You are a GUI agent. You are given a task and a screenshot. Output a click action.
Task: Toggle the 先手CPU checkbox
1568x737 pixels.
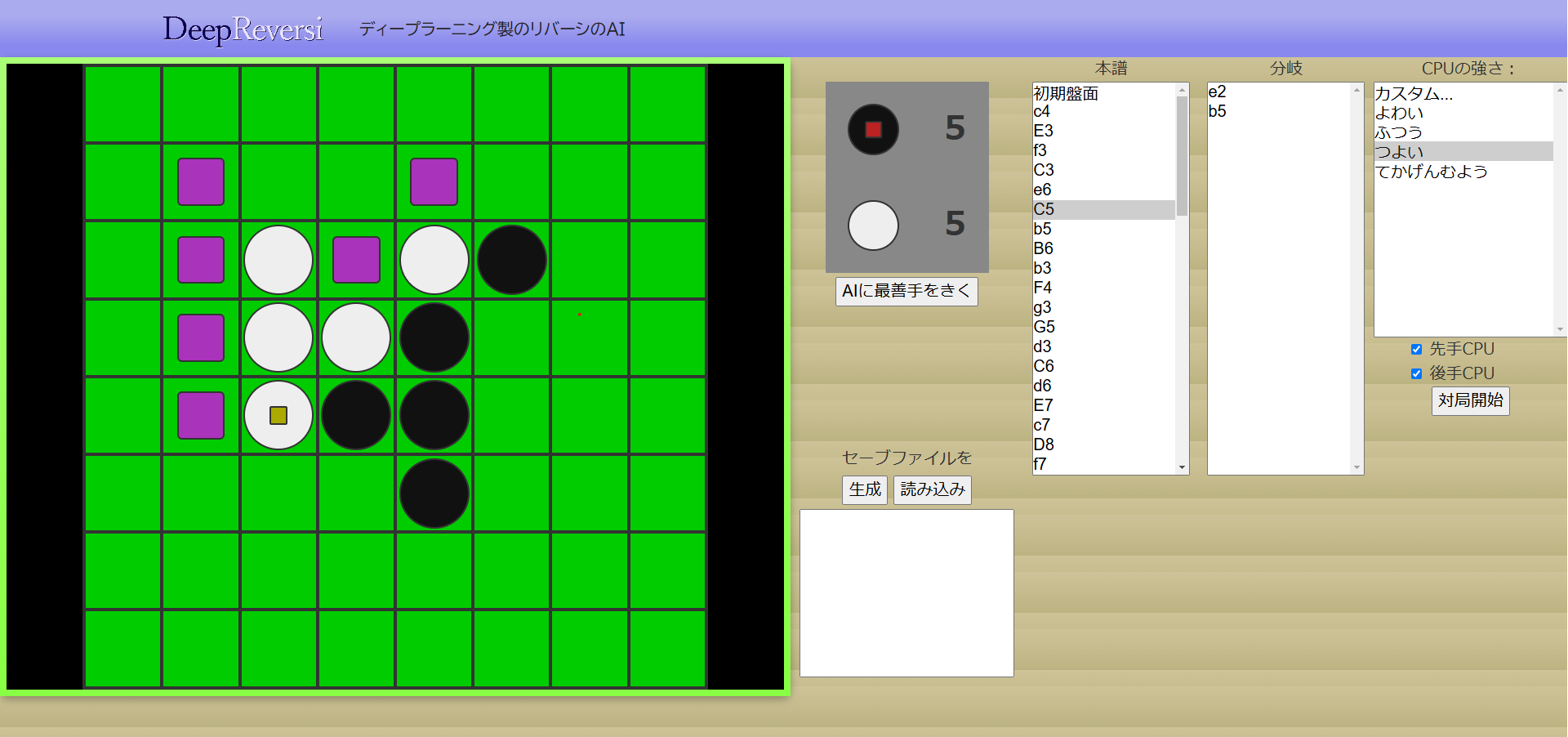tap(1416, 349)
